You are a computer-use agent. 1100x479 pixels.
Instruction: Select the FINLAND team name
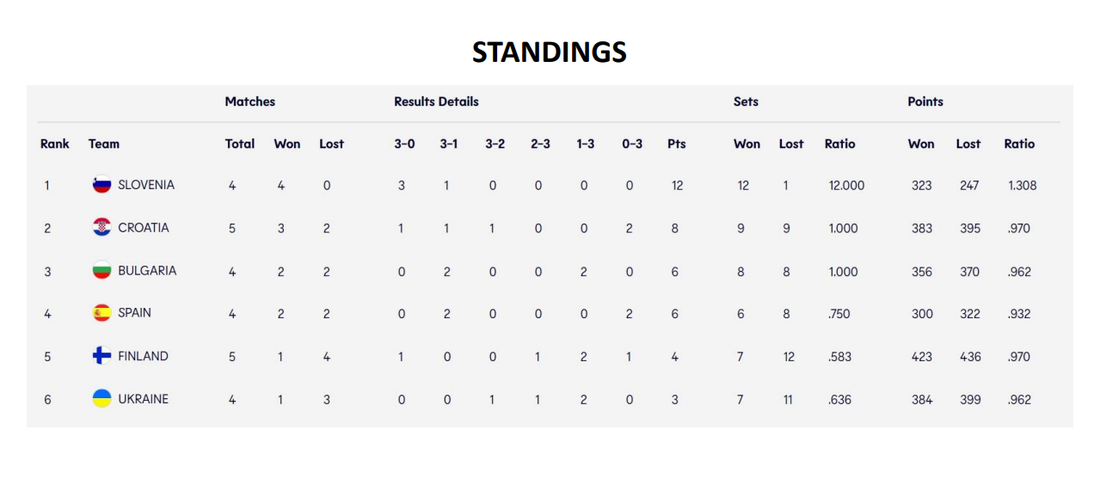(143, 356)
